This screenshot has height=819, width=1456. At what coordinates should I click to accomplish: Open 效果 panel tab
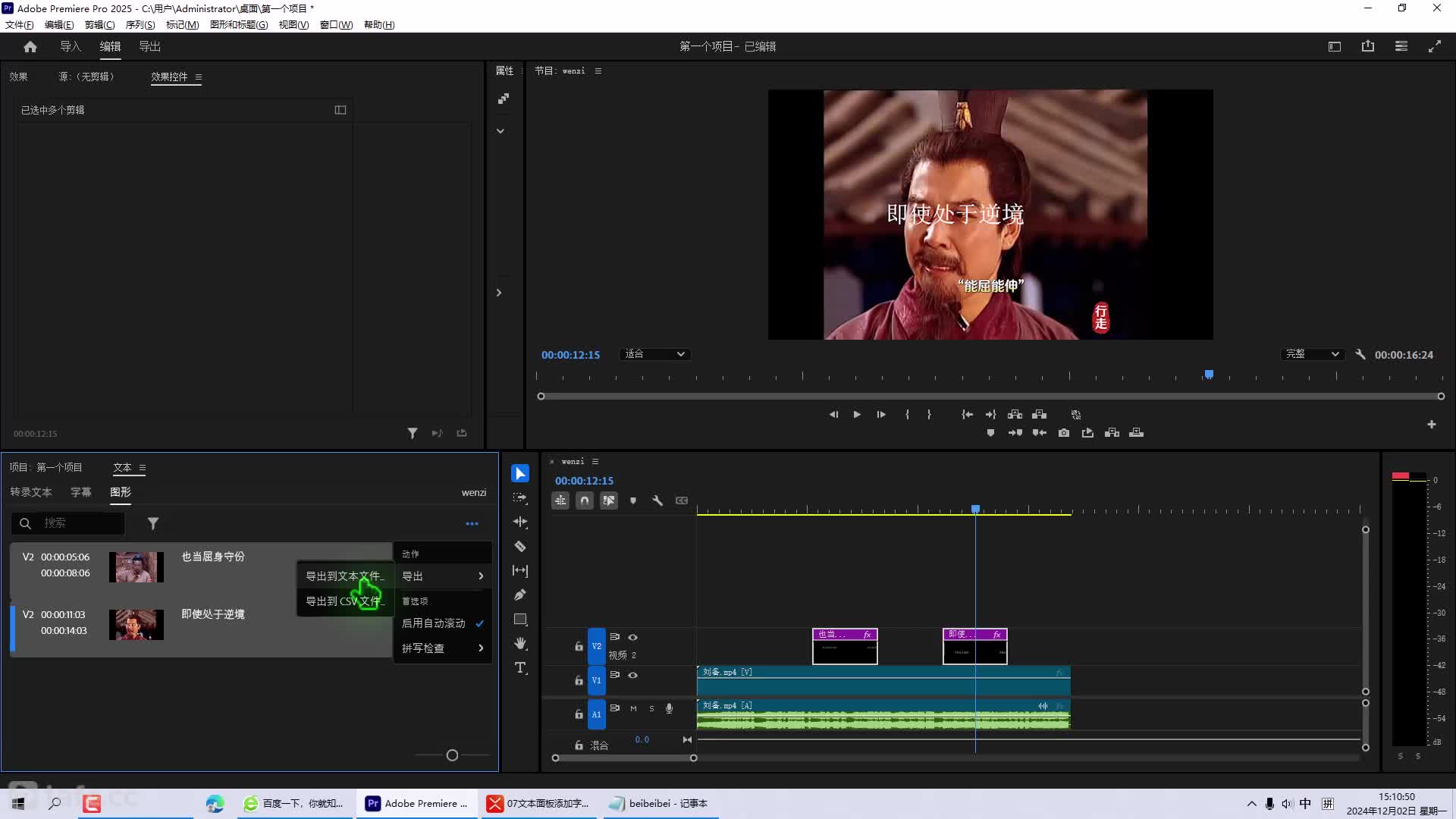(18, 77)
